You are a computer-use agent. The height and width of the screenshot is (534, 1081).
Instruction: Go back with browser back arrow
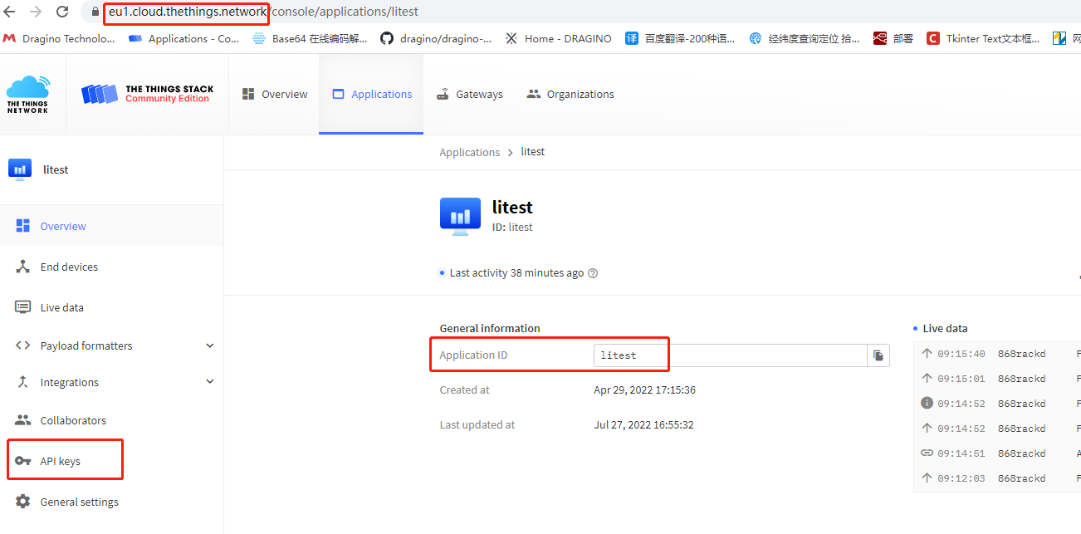[10, 12]
